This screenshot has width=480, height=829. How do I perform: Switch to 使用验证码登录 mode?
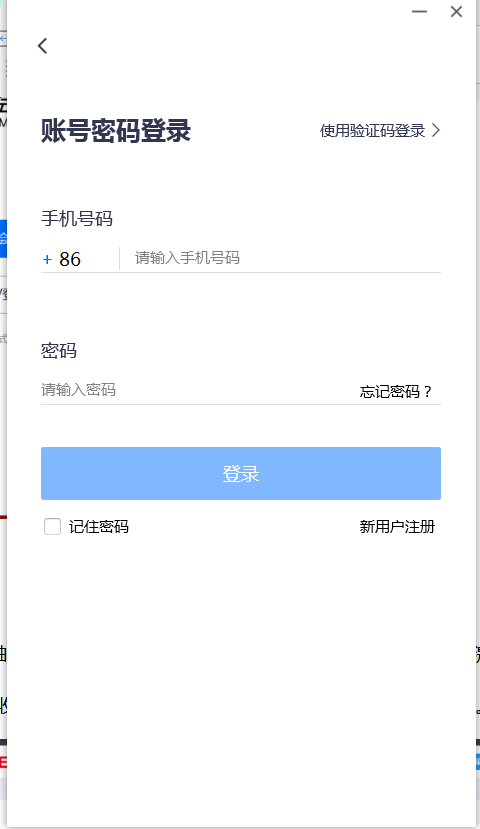(380, 130)
